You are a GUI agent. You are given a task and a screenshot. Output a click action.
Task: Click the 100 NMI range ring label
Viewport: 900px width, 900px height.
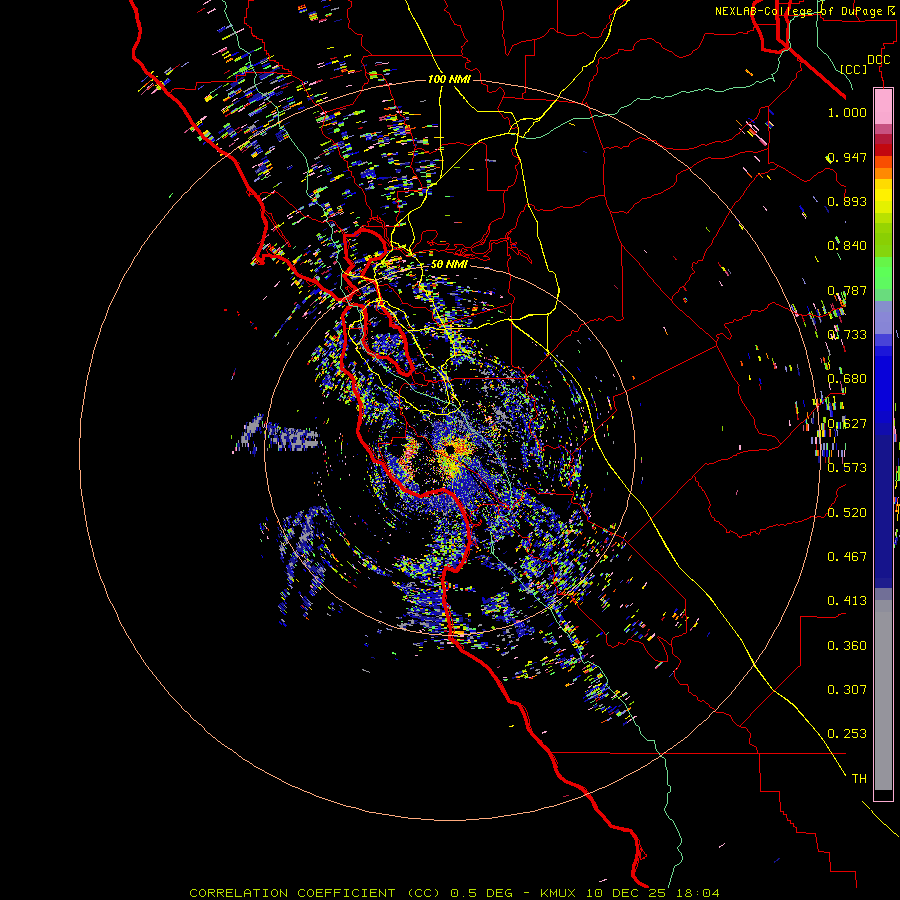pyautogui.click(x=449, y=79)
